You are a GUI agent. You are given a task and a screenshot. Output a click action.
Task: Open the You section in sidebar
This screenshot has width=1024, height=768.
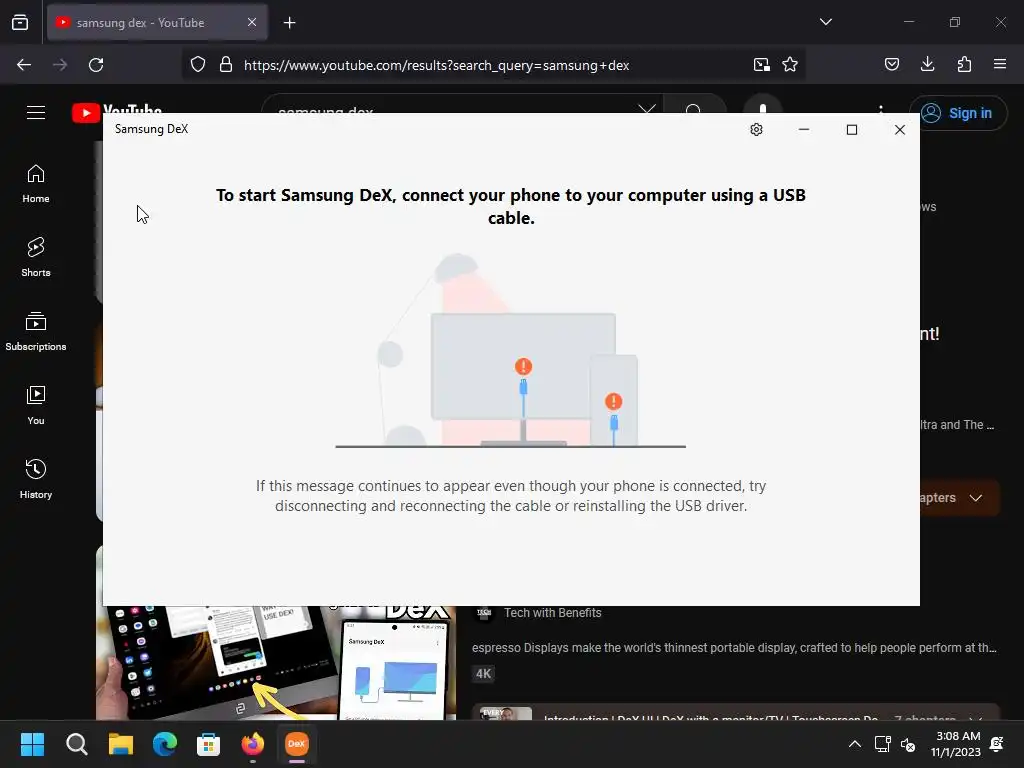(36, 405)
